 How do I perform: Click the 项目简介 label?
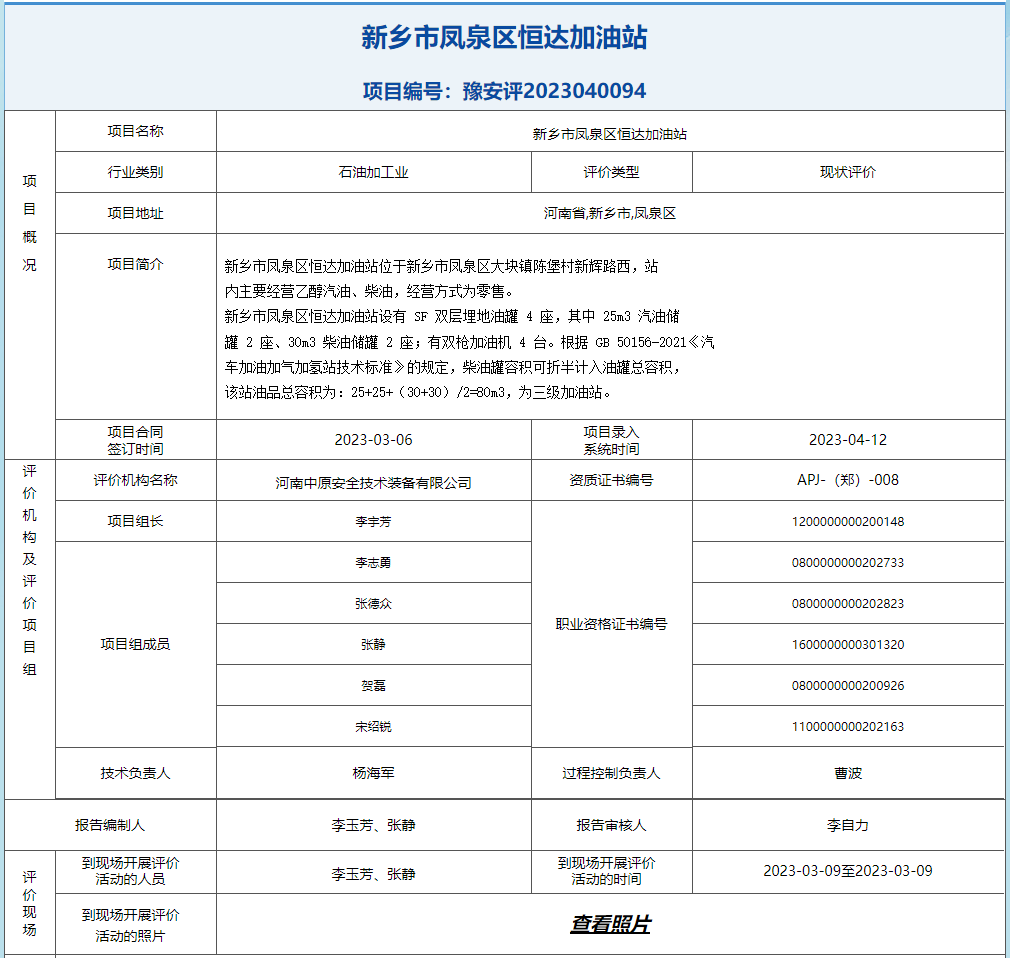[135, 264]
